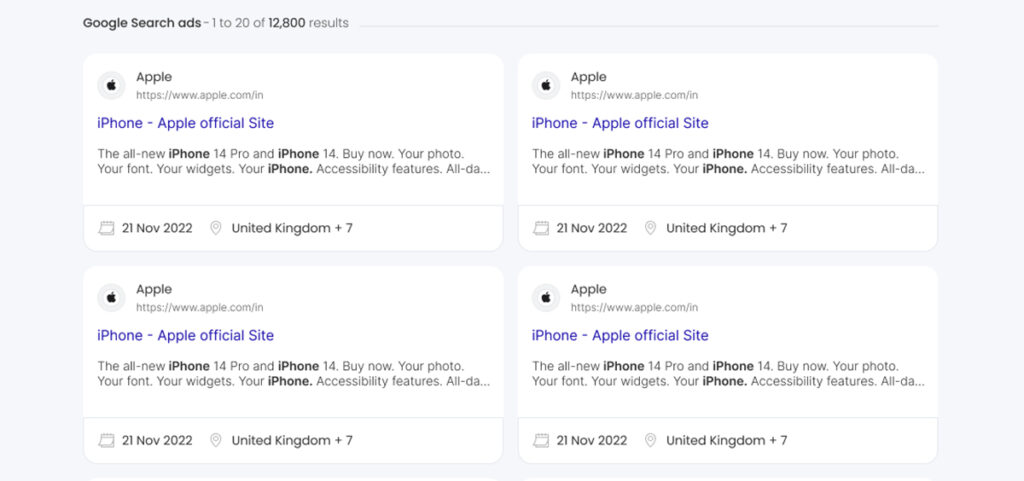Click the location pin in the bottom-left card

pos(215,440)
